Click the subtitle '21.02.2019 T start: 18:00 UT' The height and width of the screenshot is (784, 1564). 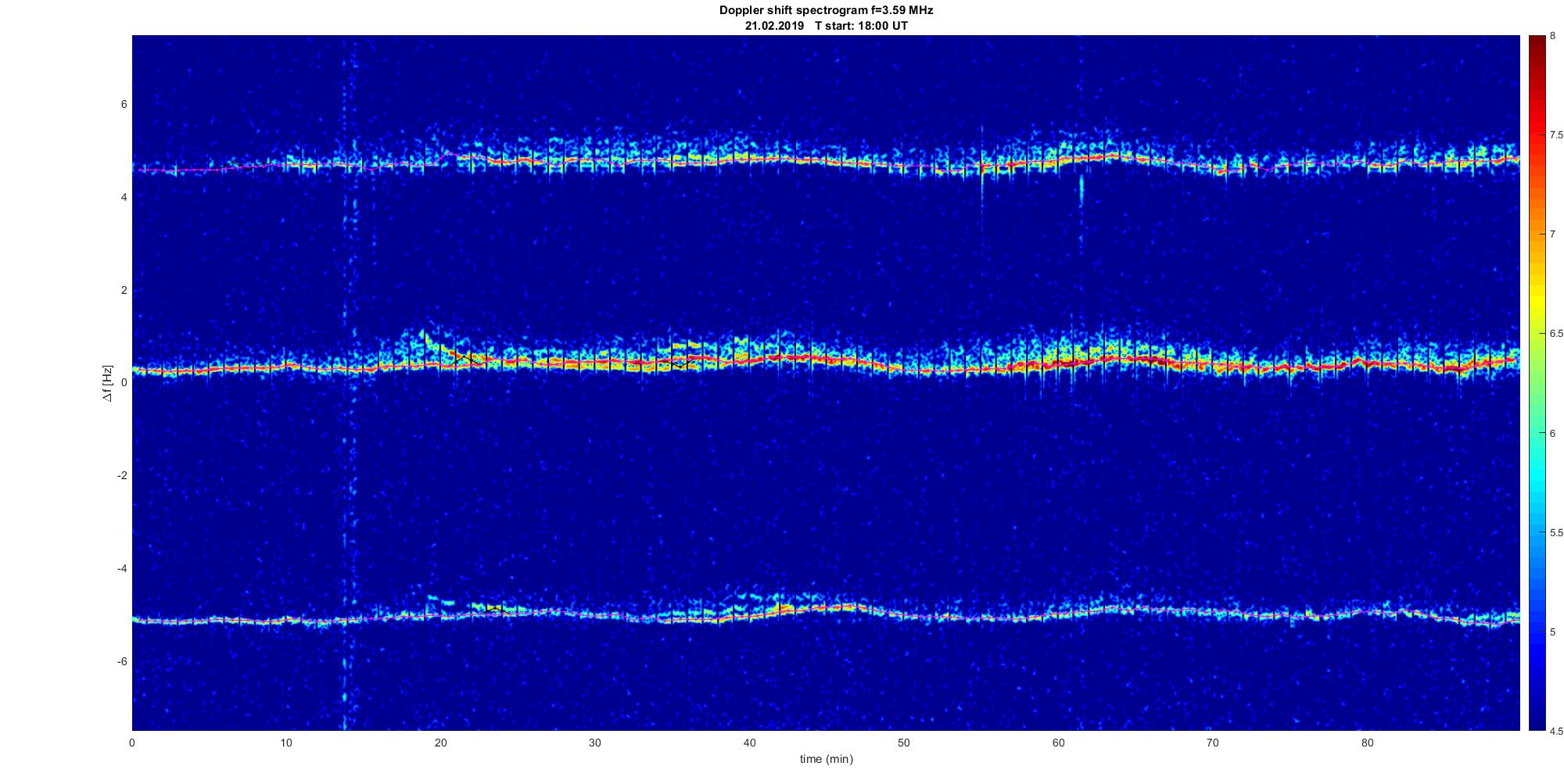coord(826,25)
